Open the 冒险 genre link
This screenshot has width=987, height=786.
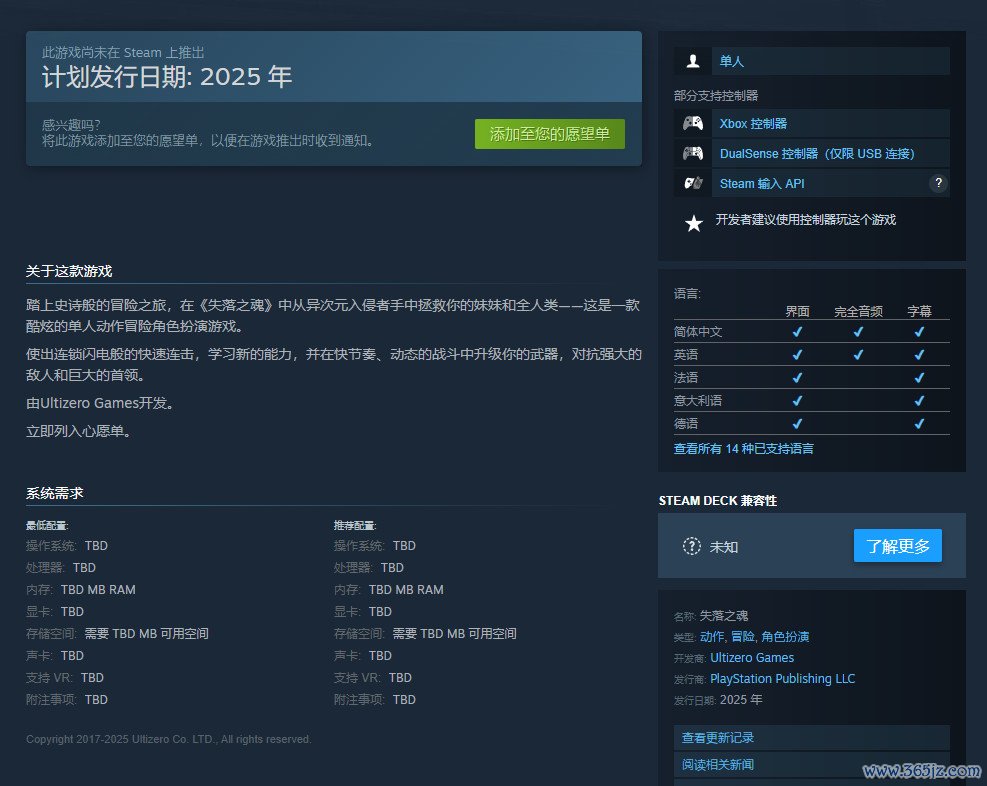tap(743, 637)
